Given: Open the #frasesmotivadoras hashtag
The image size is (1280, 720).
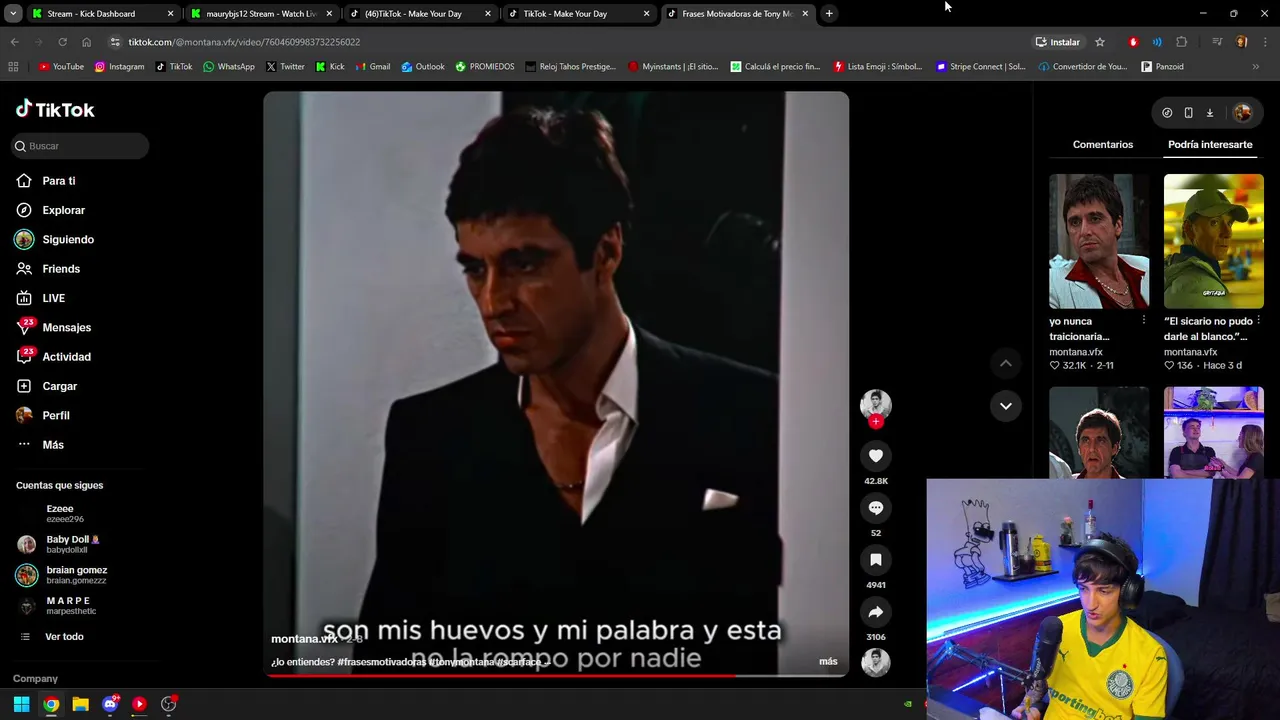Looking at the screenshot, I should click(382, 662).
